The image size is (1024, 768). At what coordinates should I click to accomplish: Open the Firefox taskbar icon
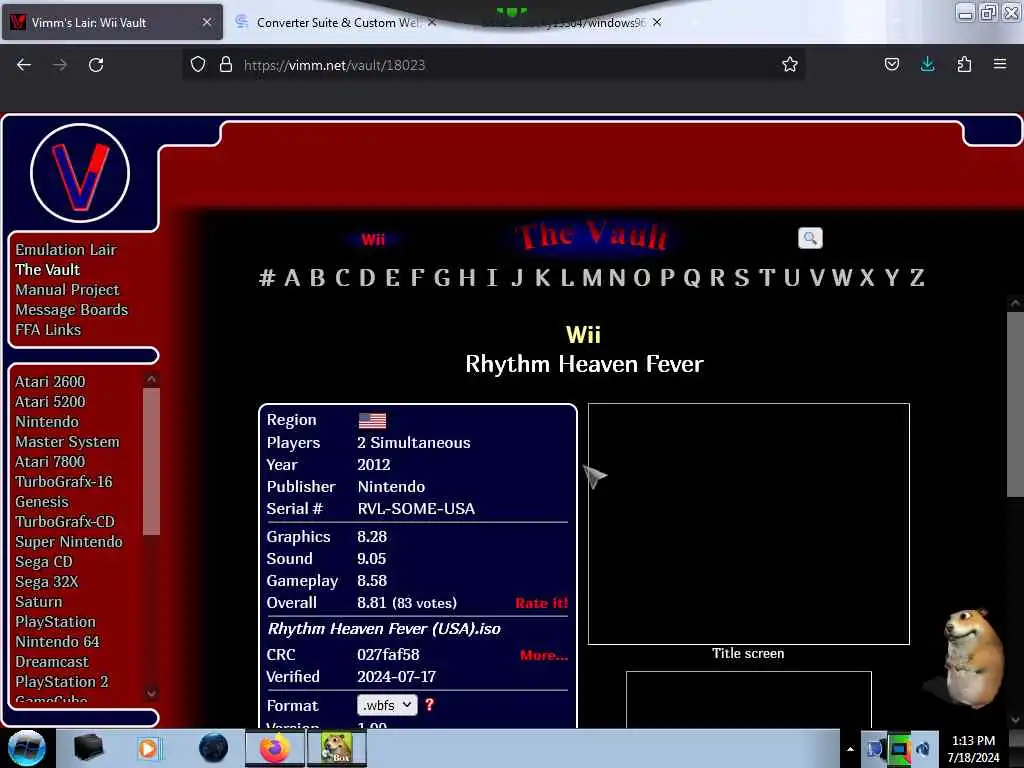coord(275,748)
